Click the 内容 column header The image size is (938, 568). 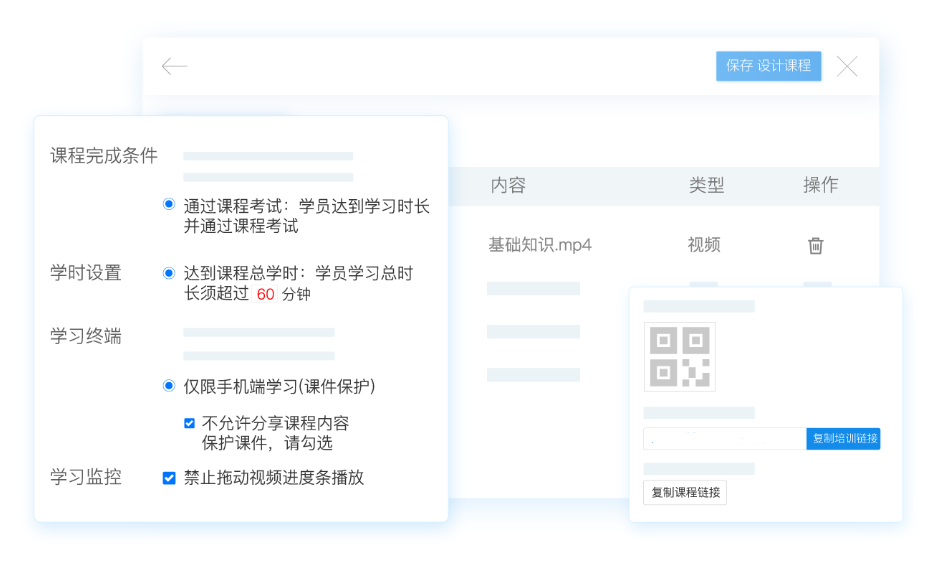click(x=508, y=185)
